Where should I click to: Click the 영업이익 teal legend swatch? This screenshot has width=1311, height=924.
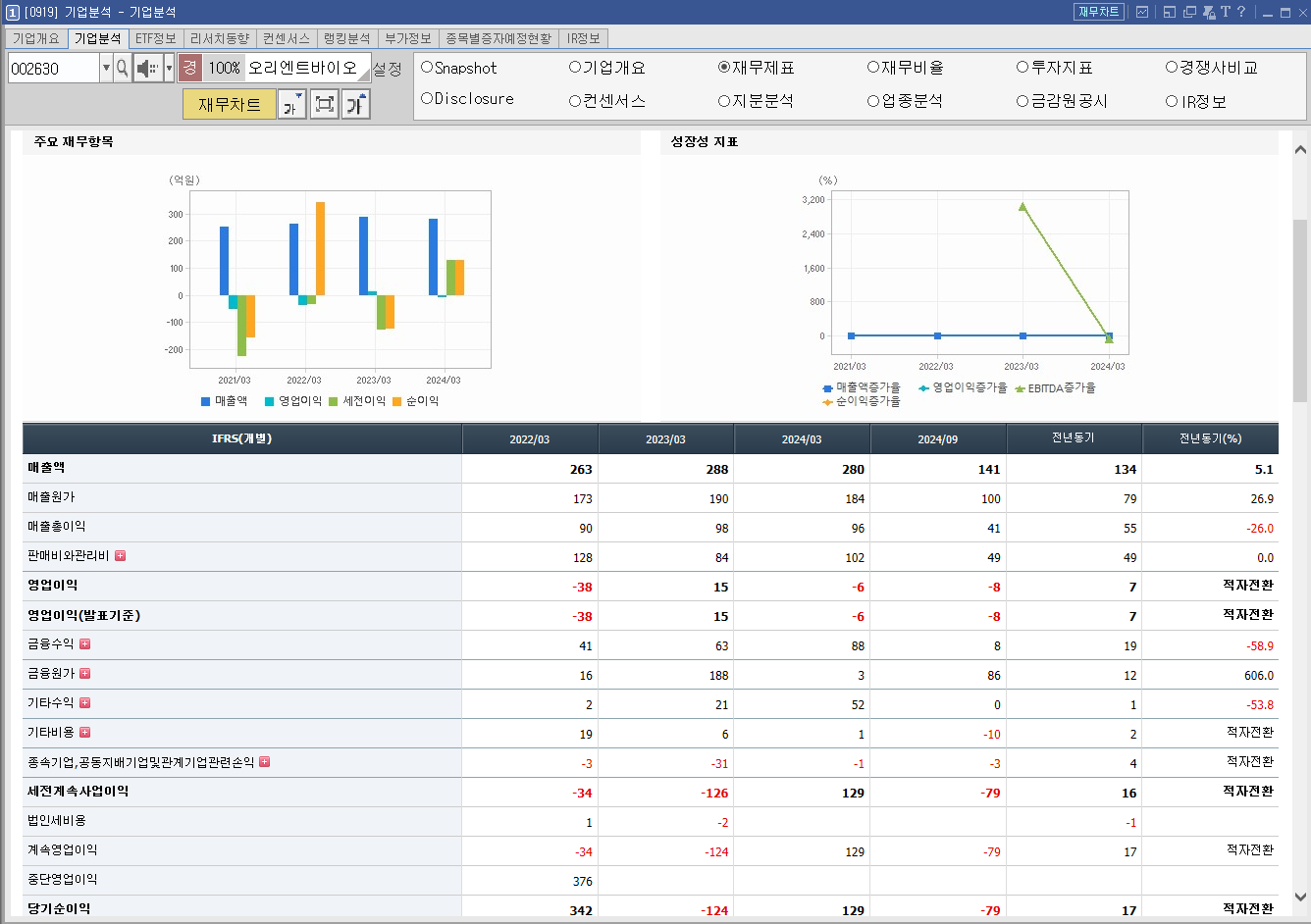(270, 401)
